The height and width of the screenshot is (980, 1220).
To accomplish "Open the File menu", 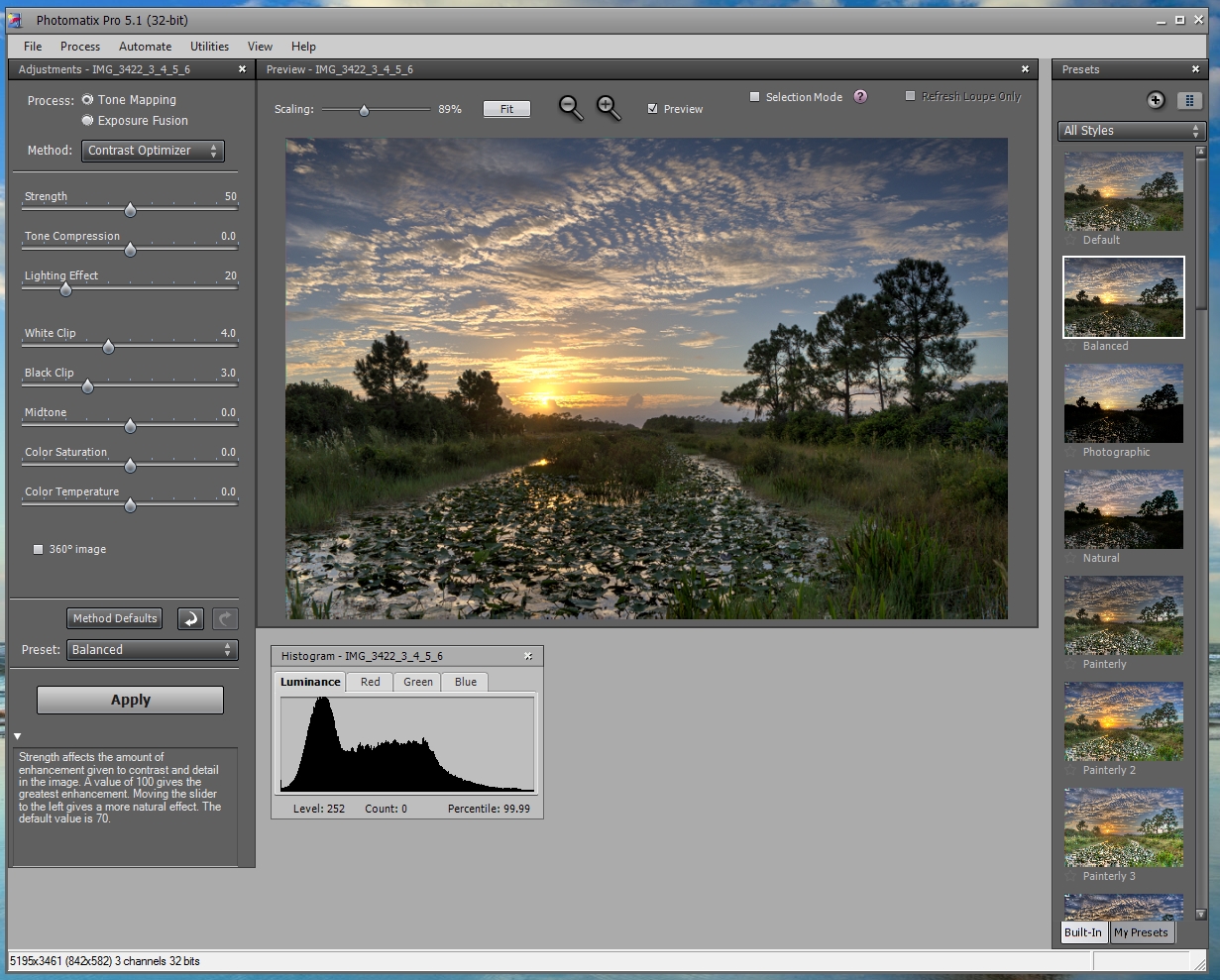I will pyautogui.click(x=33, y=47).
